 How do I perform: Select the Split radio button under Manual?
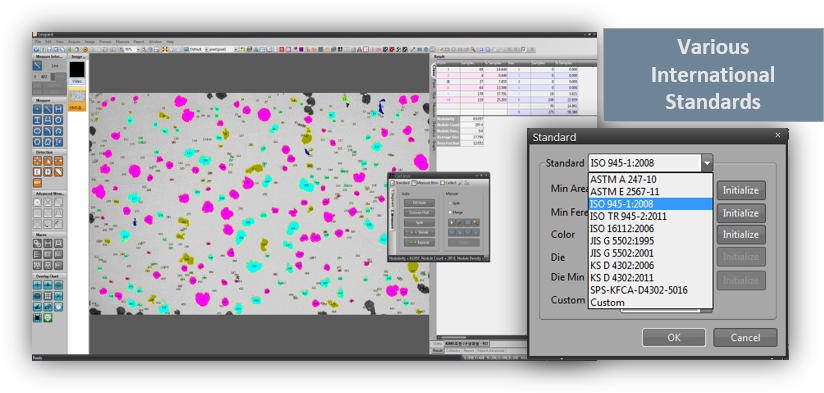(450, 203)
